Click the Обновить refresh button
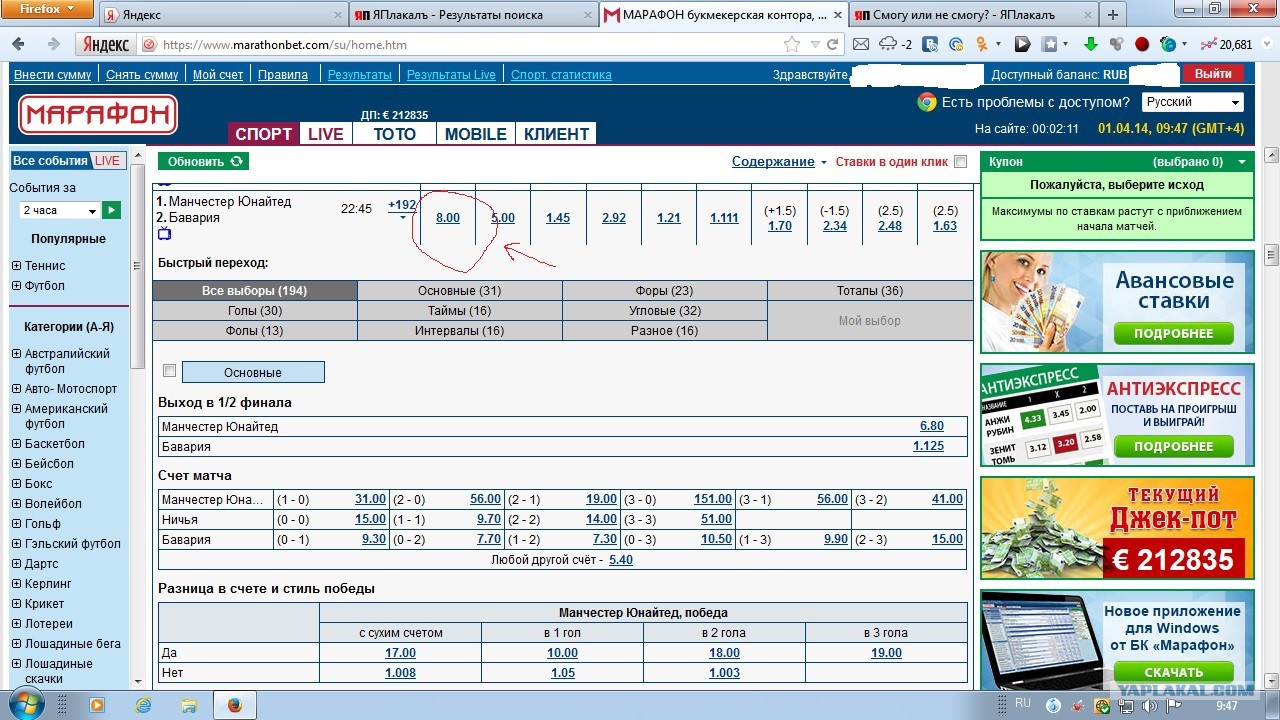The height and width of the screenshot is (720, 1280). [x=204, y=161]
